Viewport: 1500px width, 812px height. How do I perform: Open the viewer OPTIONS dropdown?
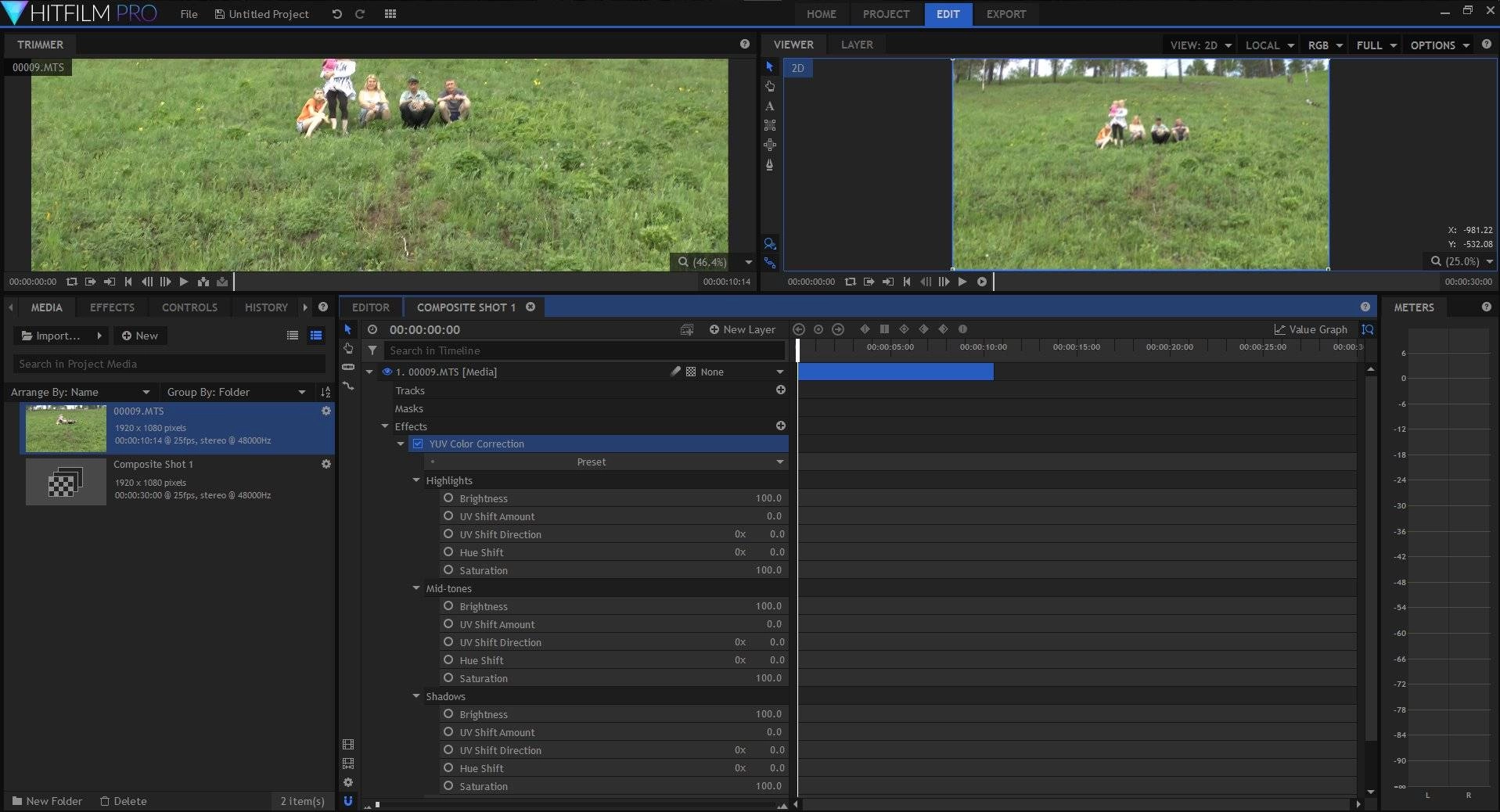click(1440, 45)
